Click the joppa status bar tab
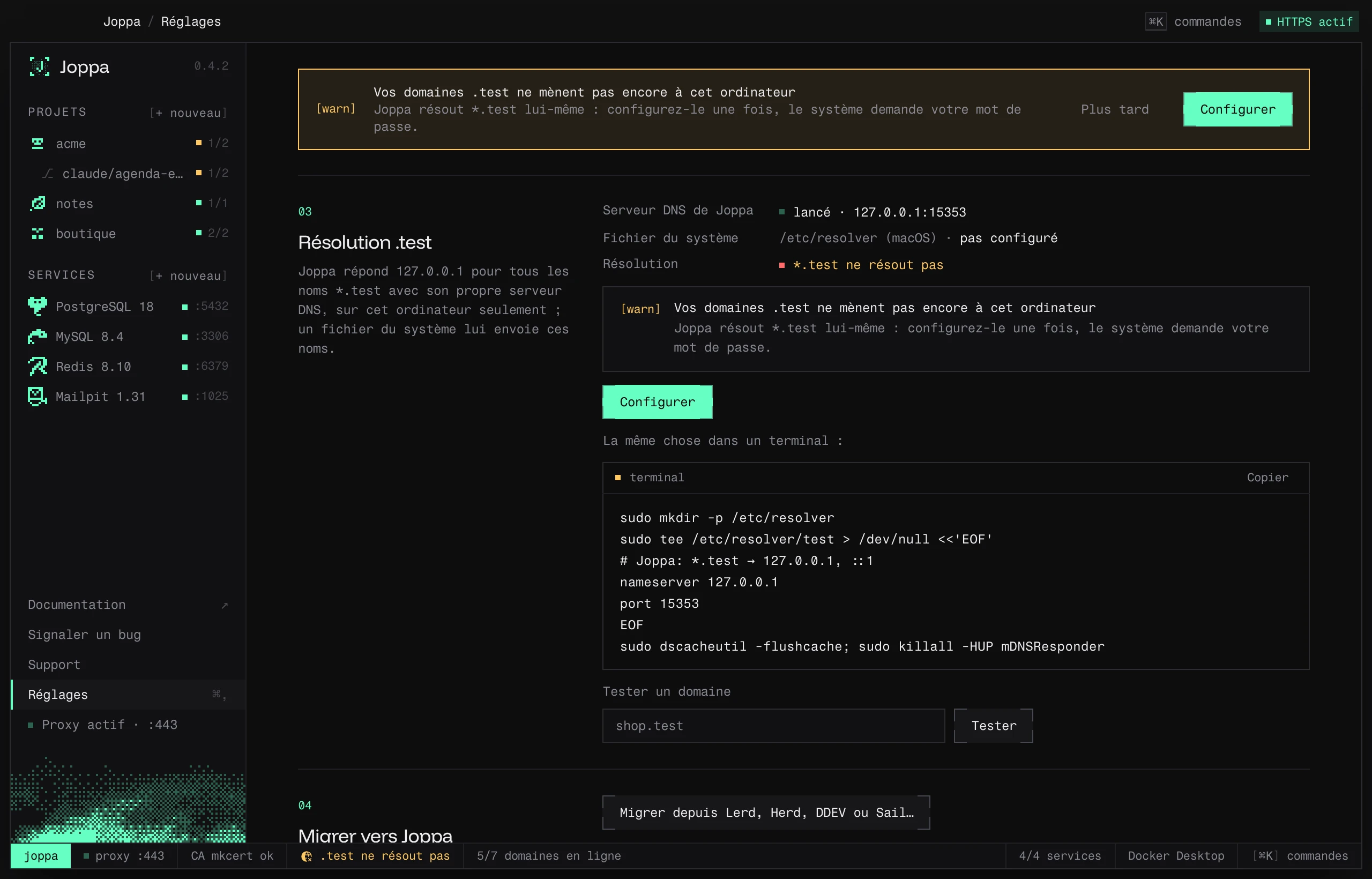 (41, 855)
